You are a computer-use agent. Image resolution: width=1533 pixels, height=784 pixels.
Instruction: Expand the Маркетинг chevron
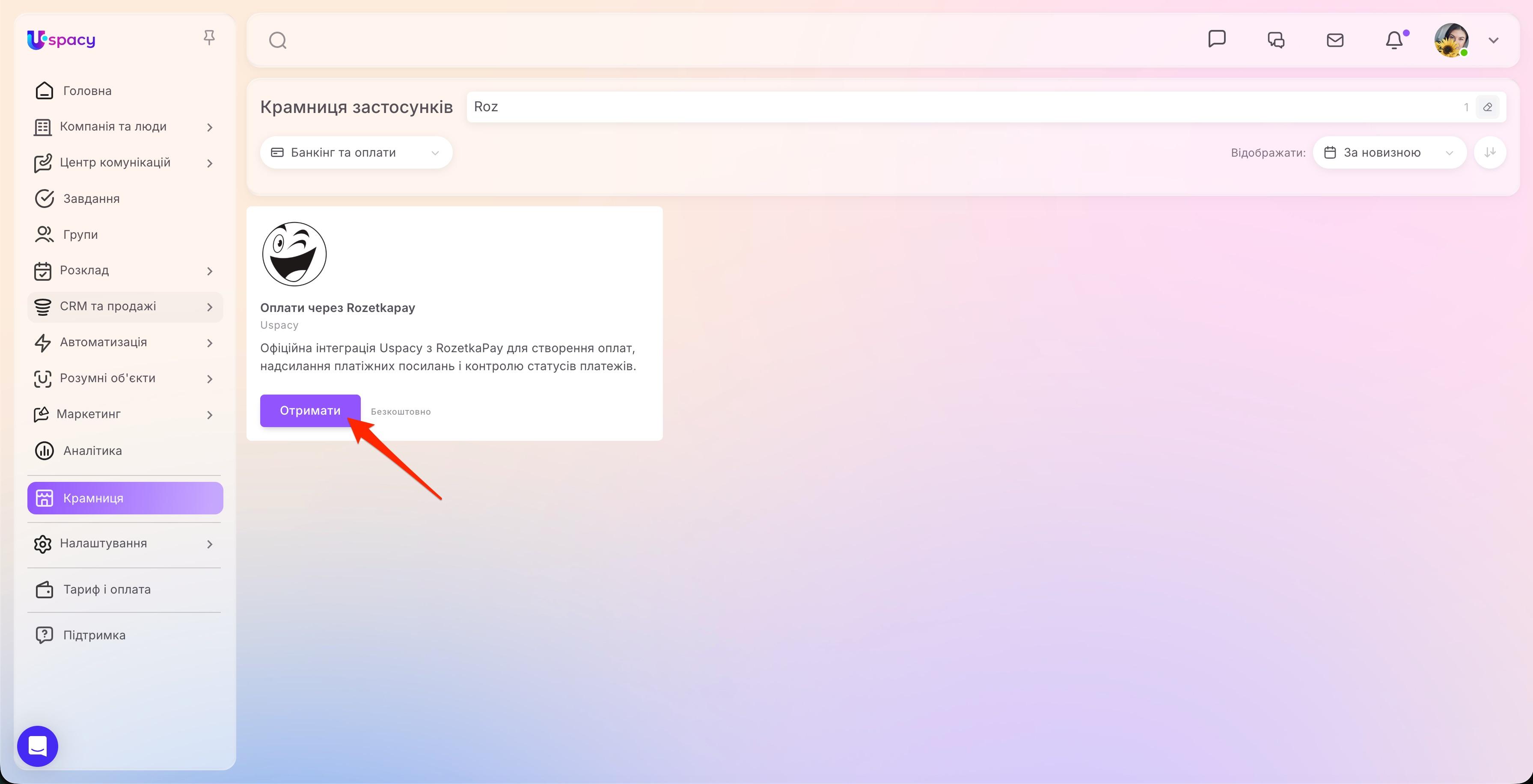pyautogui.click(x=209, y=415)
